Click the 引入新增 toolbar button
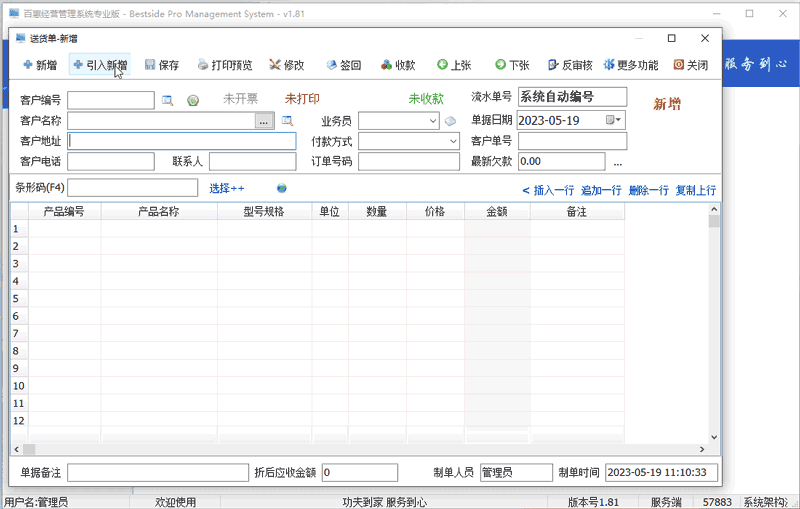800x509 pixels. (x=100, y=65)
